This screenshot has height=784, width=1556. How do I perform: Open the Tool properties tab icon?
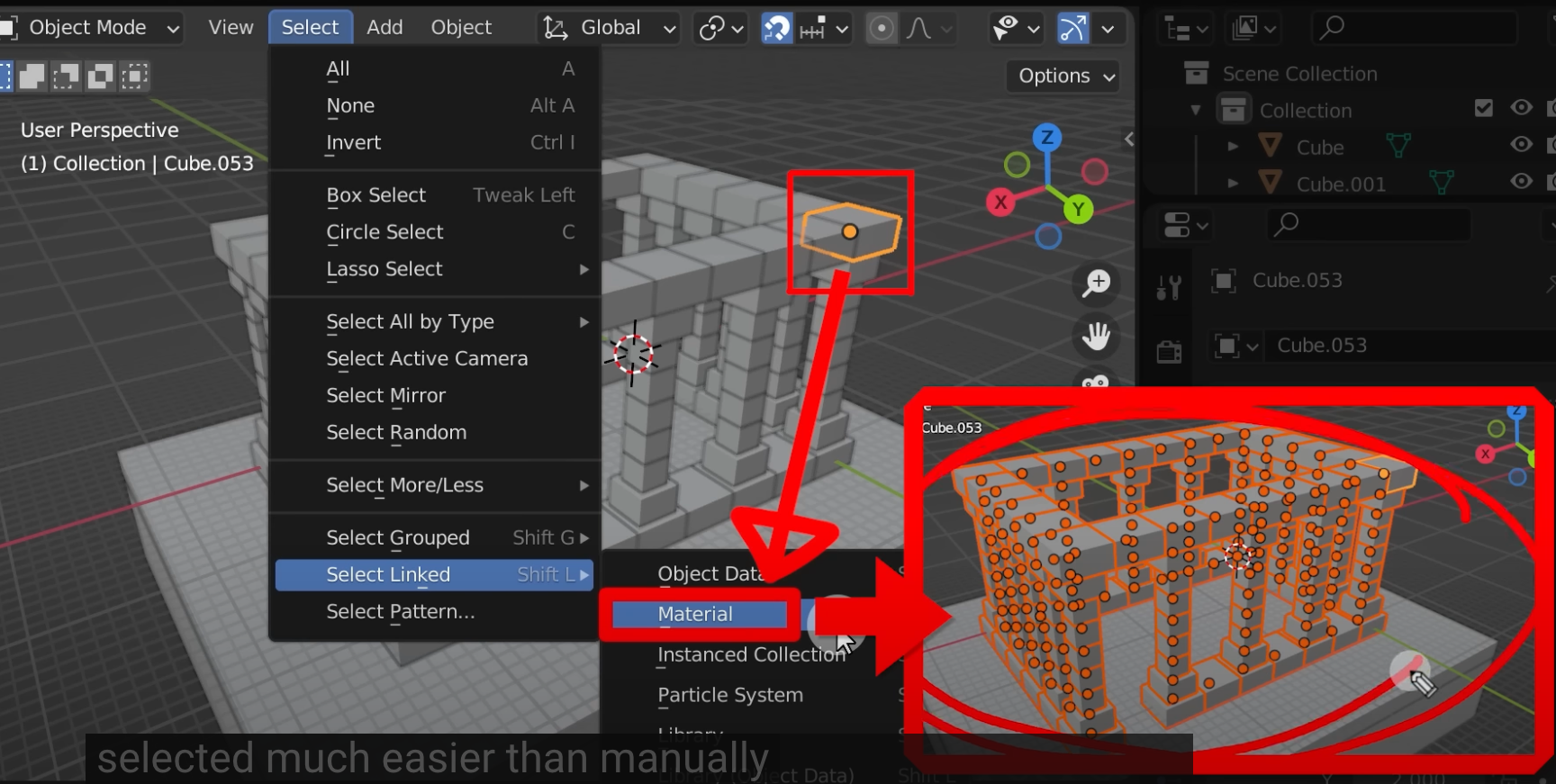(x=1169, y=287)
